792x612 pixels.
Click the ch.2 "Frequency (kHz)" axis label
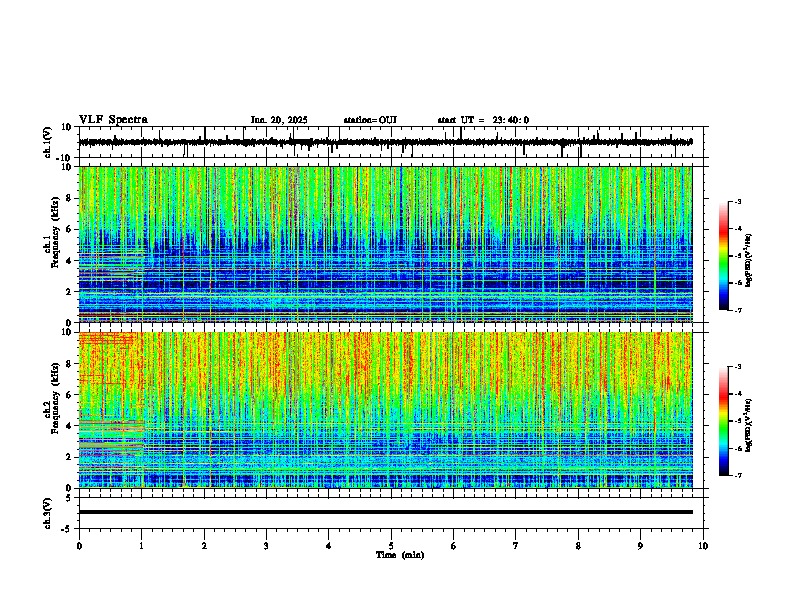[55, 397]
